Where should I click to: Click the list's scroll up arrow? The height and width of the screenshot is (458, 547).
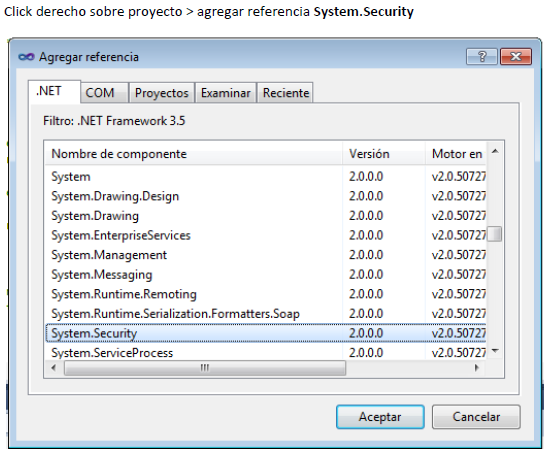495,151
